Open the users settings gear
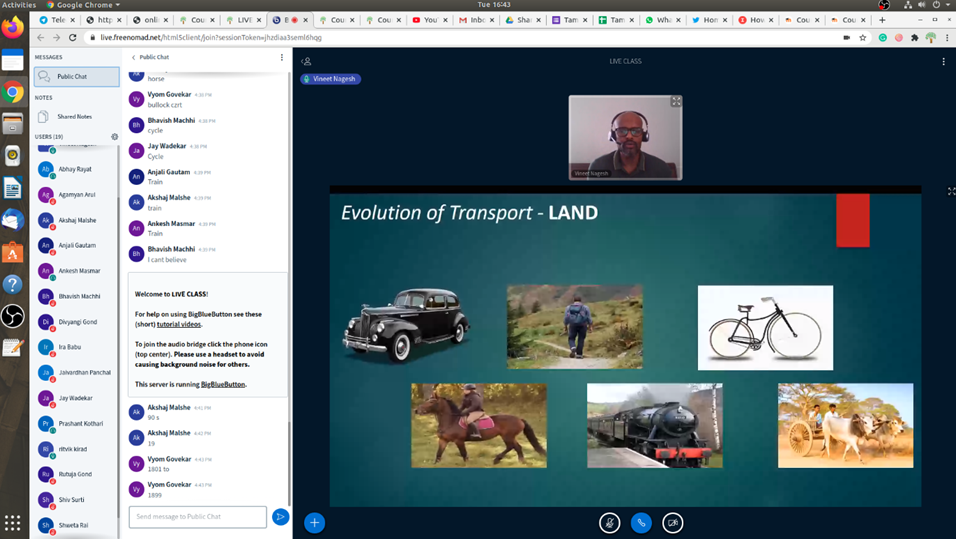The image size is (956, 540). click(114, 137)
